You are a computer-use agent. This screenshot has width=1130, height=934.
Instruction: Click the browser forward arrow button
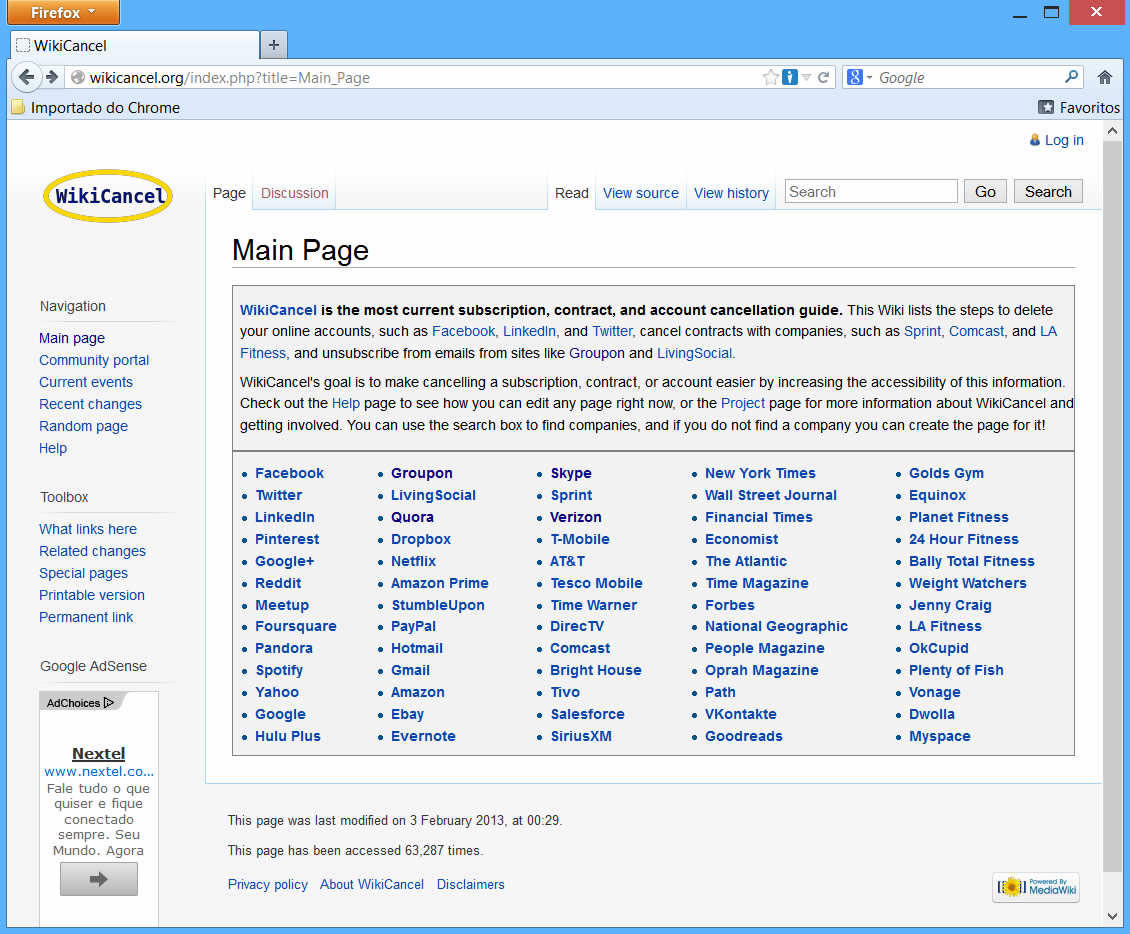coord(52,77)
